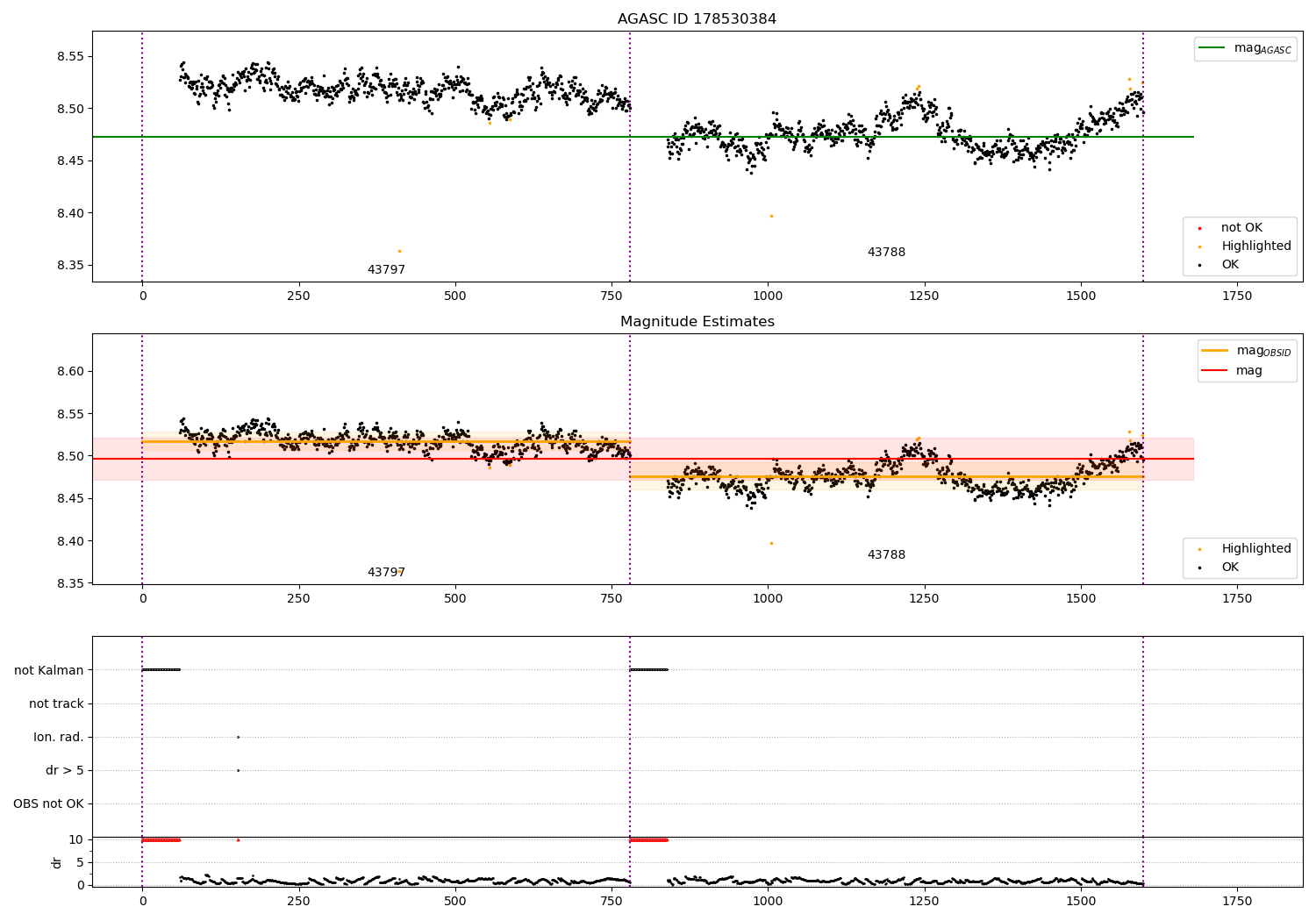Viewport: 1316px width, 921px height.
Task: Click the 'AGASC ID 178530384' plot title
Action: (x=697, y=19)
